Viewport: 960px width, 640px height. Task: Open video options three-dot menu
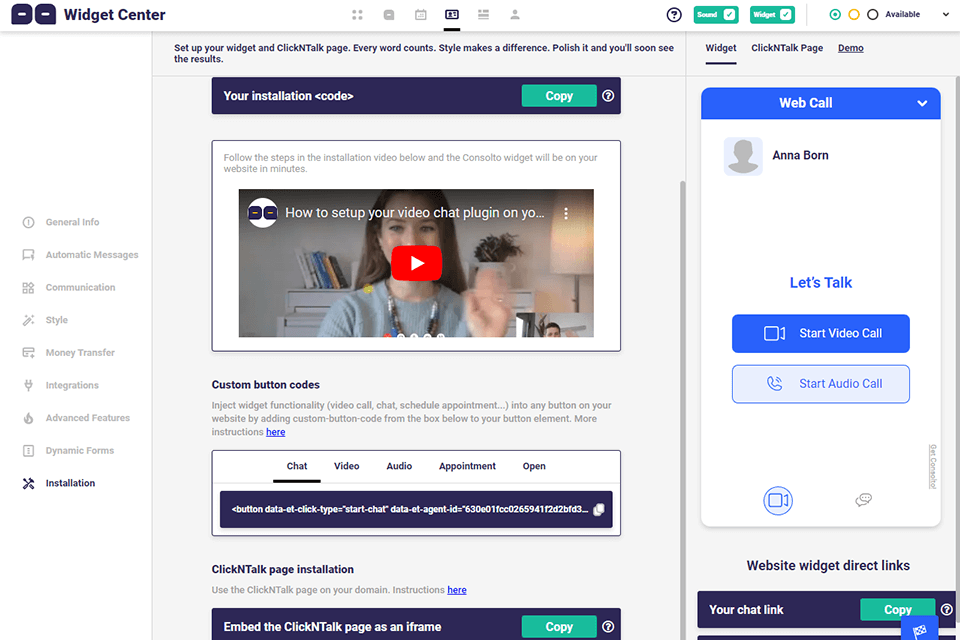tap(566, 213)
